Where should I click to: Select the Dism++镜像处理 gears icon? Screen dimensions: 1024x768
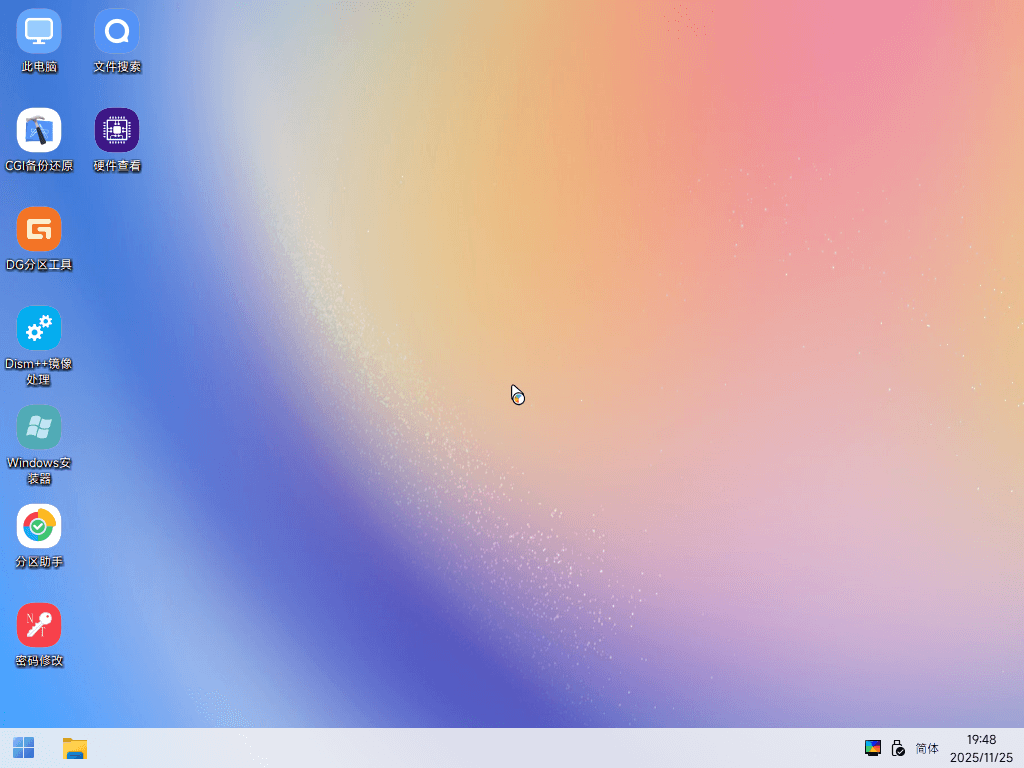click(39, 328)
